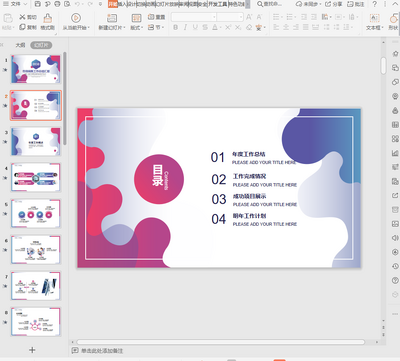400x361 pixels.
Task: Click the Save icon in quick access toolbar
Action: [x=38, y=4]
